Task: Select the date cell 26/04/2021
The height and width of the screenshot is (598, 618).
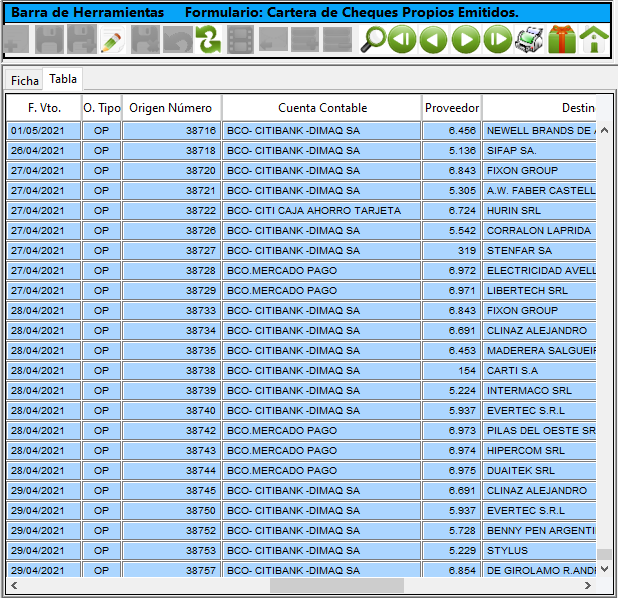Action: point(44,151)
